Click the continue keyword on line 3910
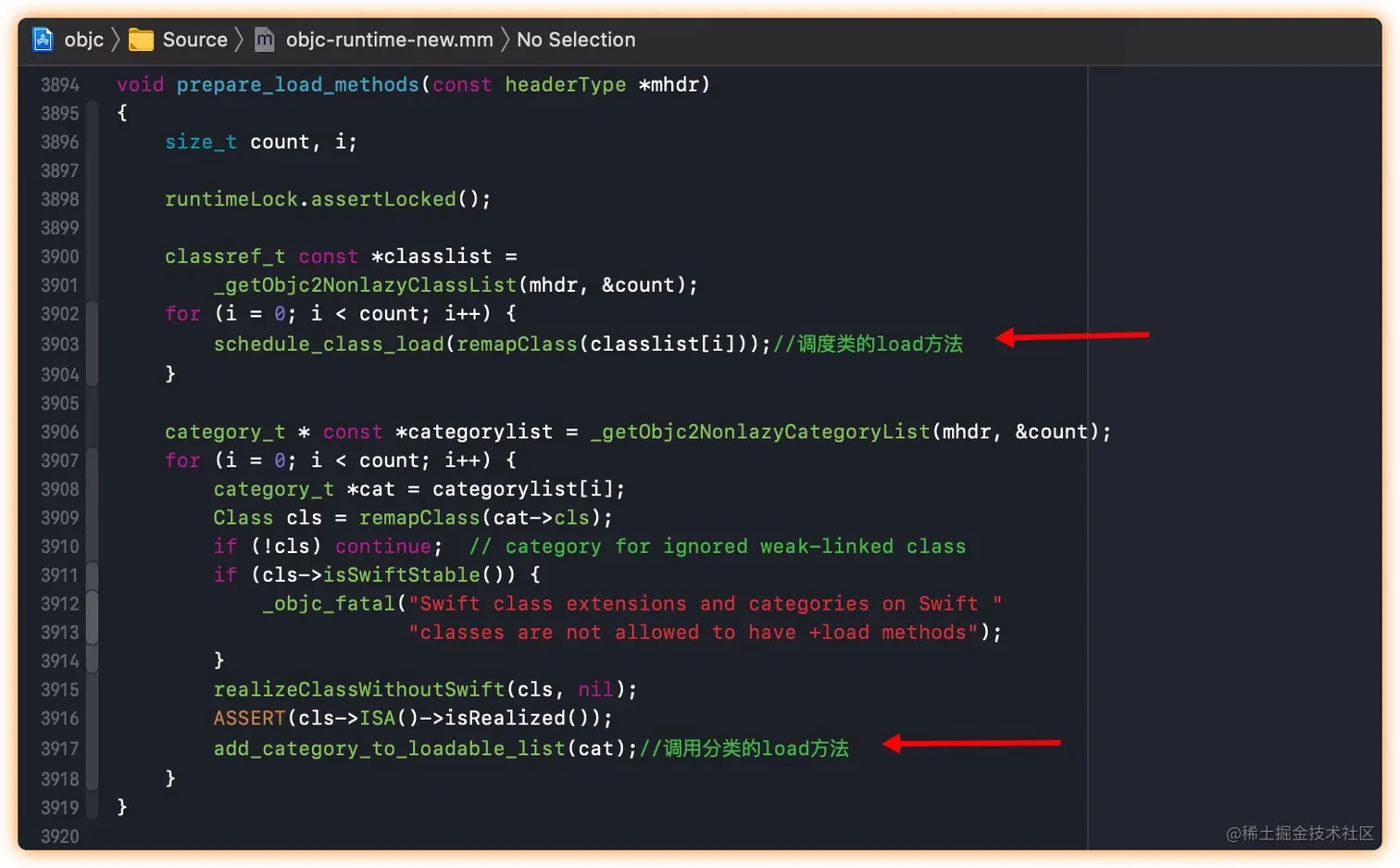 383,547
